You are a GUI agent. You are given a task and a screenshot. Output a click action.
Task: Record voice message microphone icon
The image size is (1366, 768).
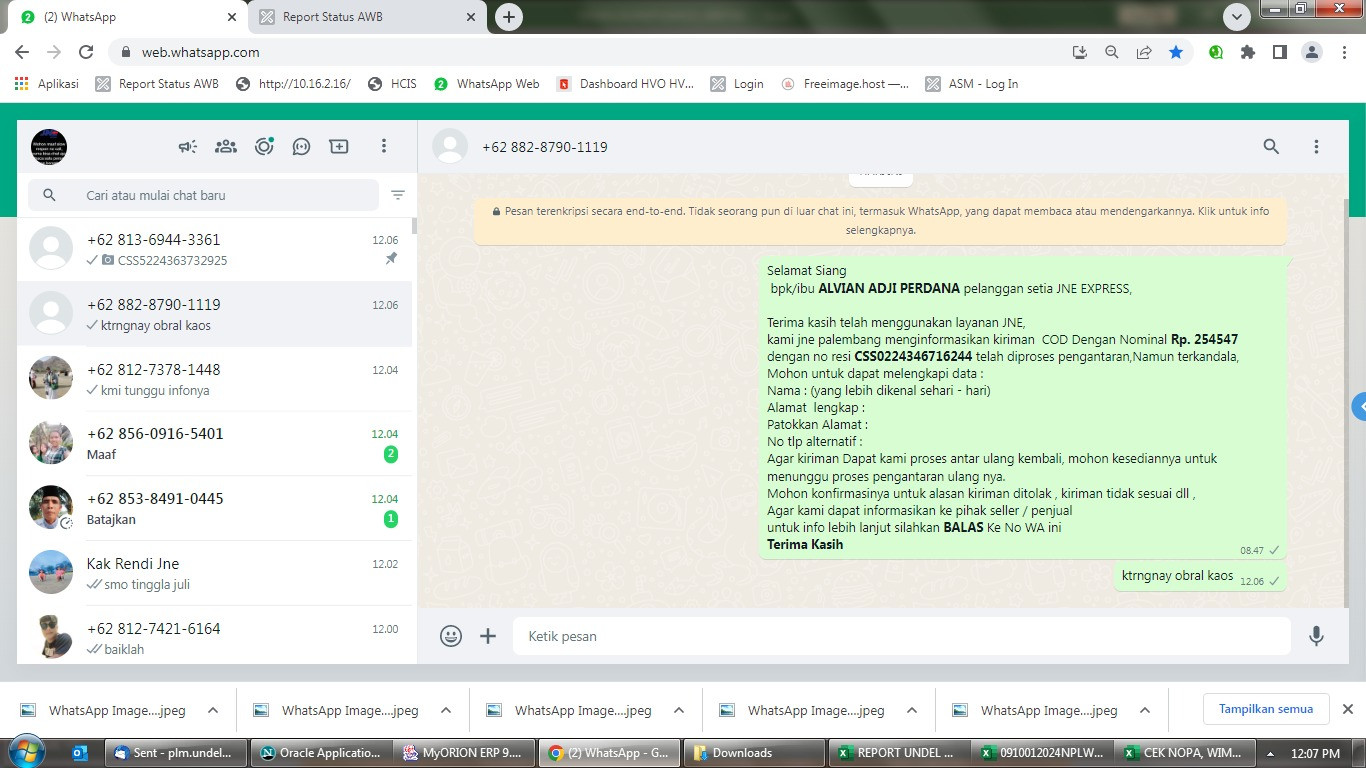[x=1316, y=636]
